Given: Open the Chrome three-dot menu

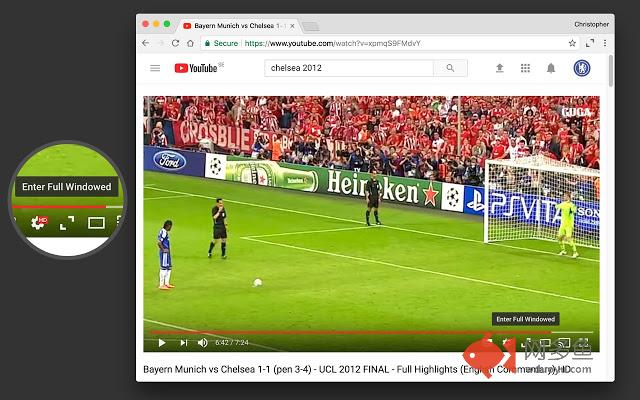Looking at the screenshot, I should pos(605,43).
